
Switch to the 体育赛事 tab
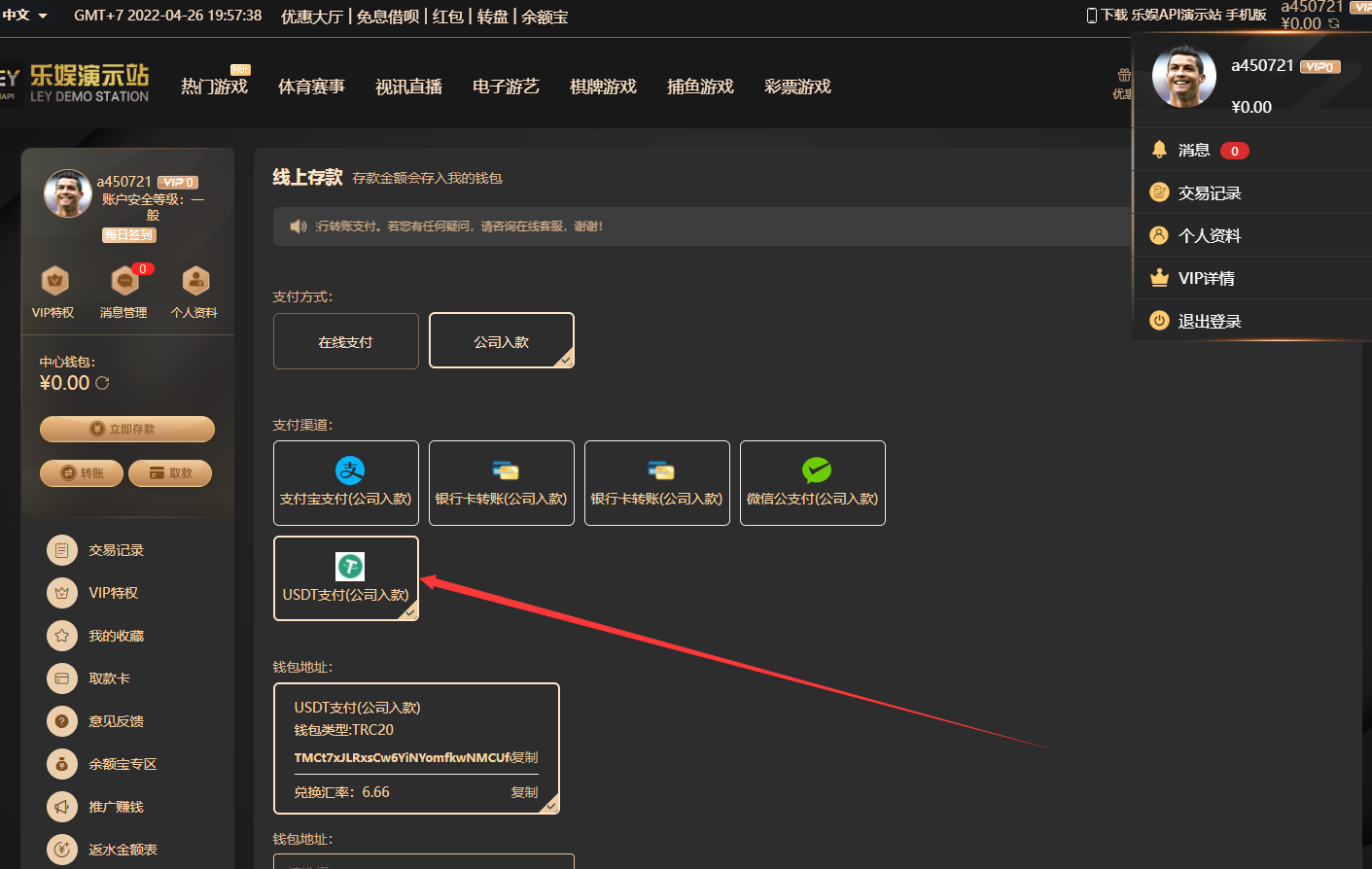pyautogui.click(x=313, y=86)
